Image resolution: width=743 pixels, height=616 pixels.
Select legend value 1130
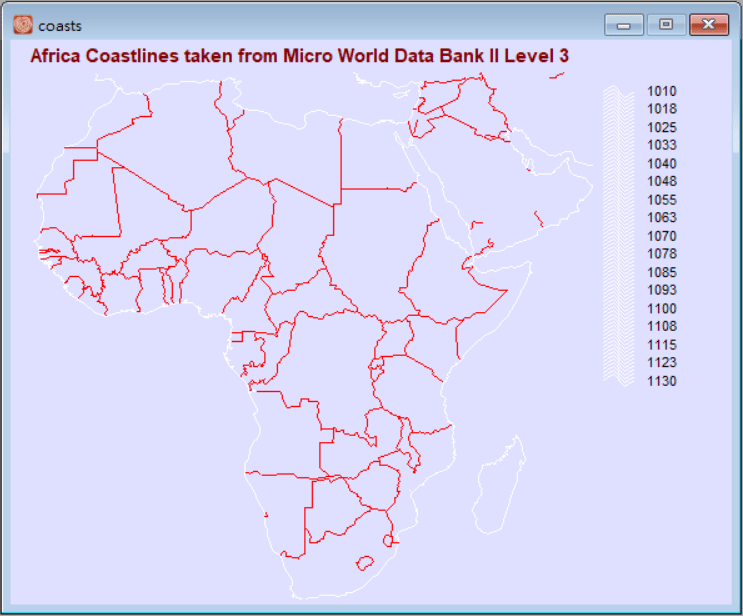click(662, 381)
